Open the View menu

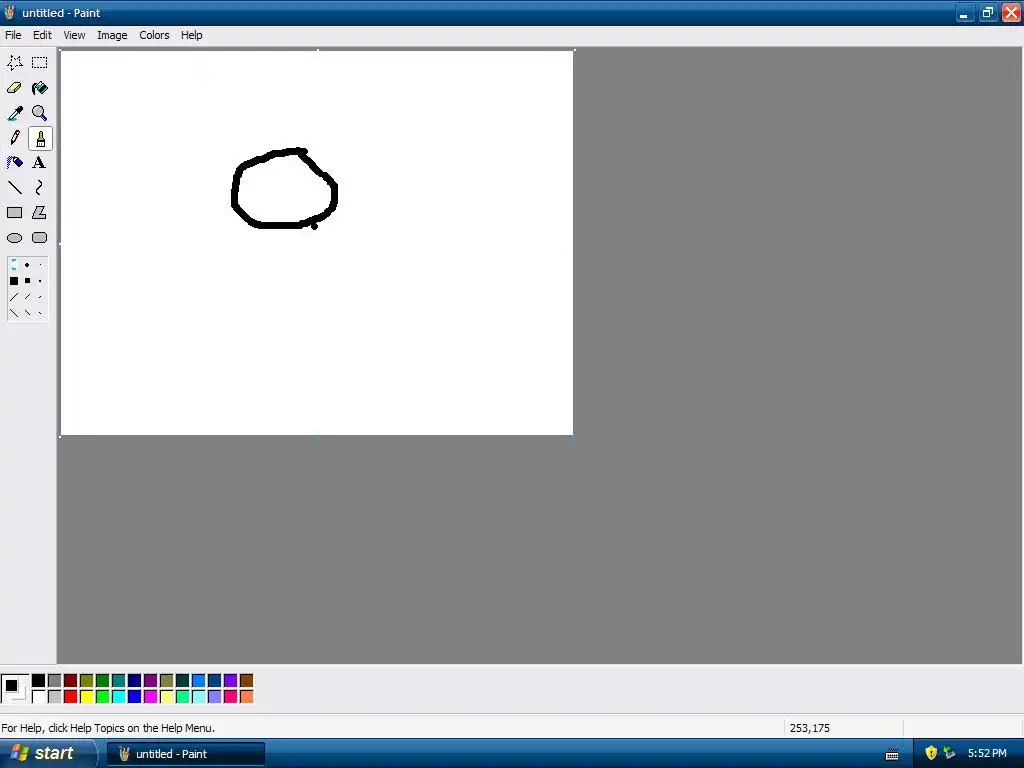(x=74, y=35)
